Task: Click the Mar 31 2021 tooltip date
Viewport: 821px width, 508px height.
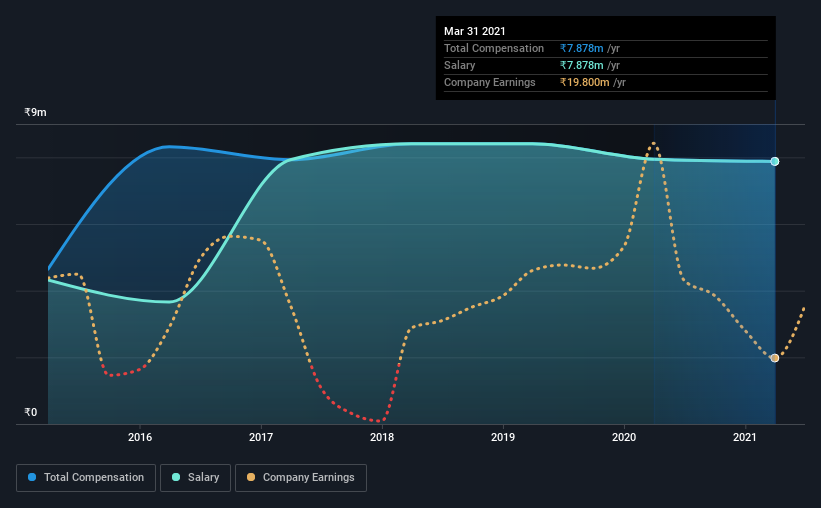Action: pyautogui.click(x=474, y=31)
